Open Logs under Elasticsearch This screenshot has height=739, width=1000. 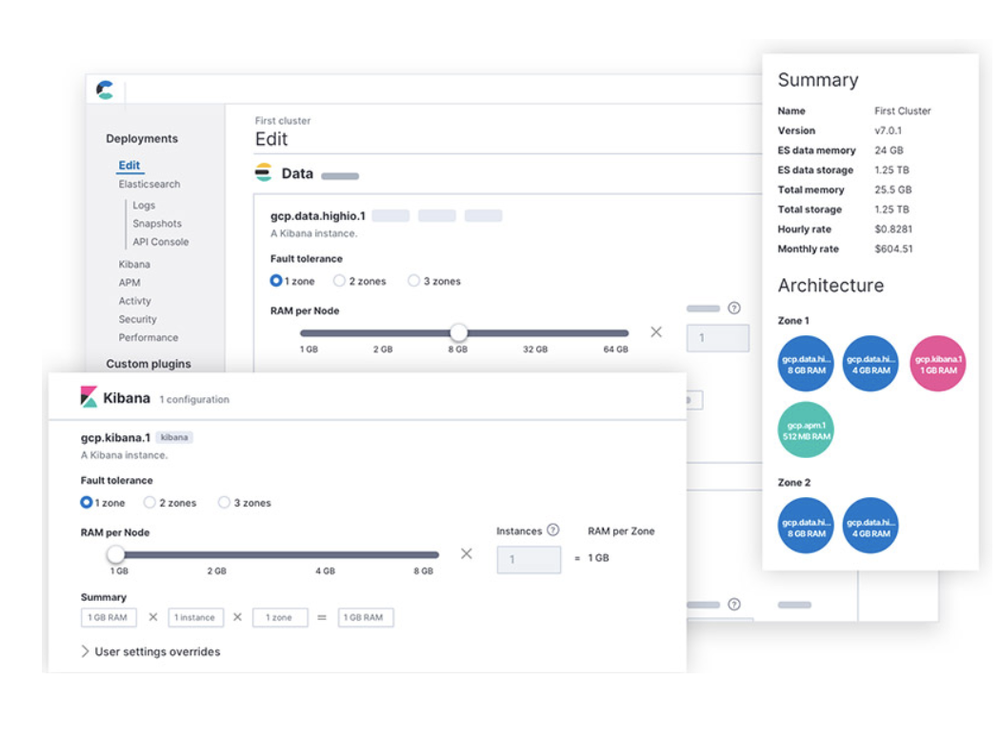click(x=143, y=205)
